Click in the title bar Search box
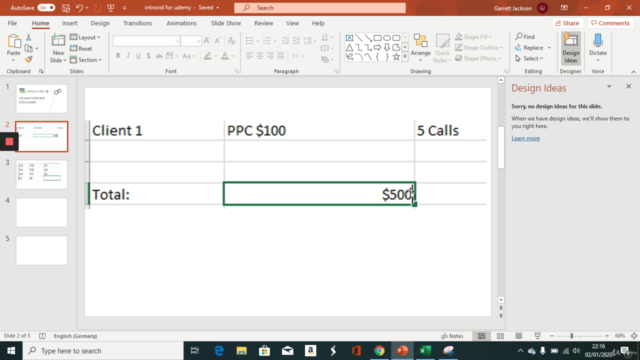 pyautogui.click(x=320, y=8)
